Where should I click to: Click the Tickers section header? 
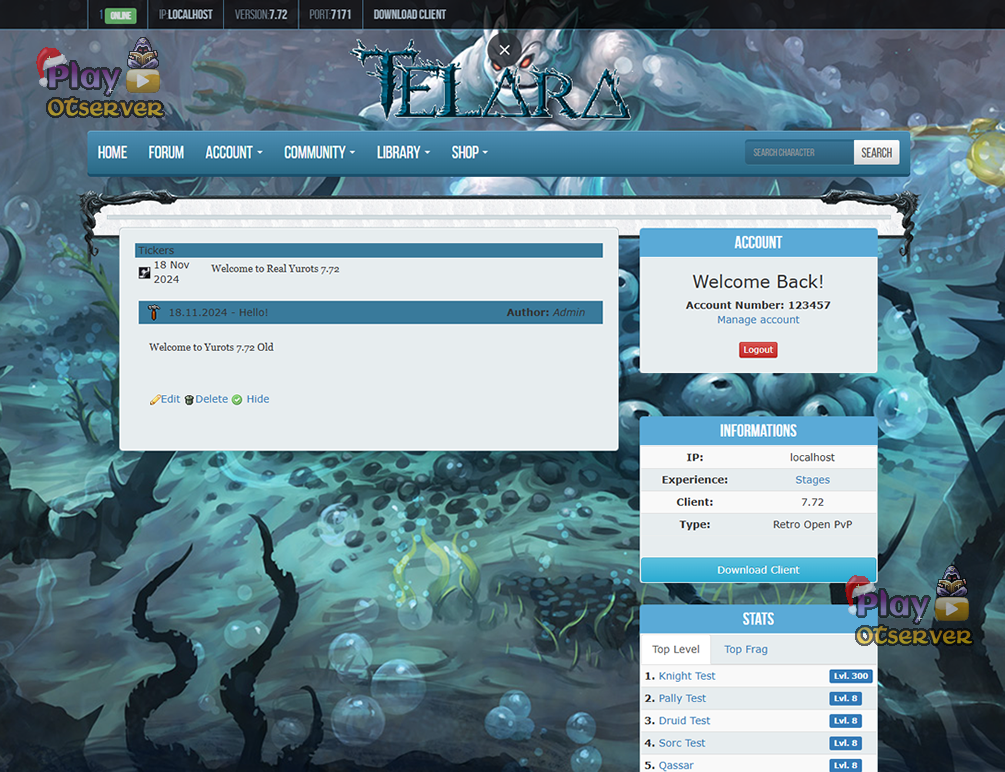(x=369, y=250)
